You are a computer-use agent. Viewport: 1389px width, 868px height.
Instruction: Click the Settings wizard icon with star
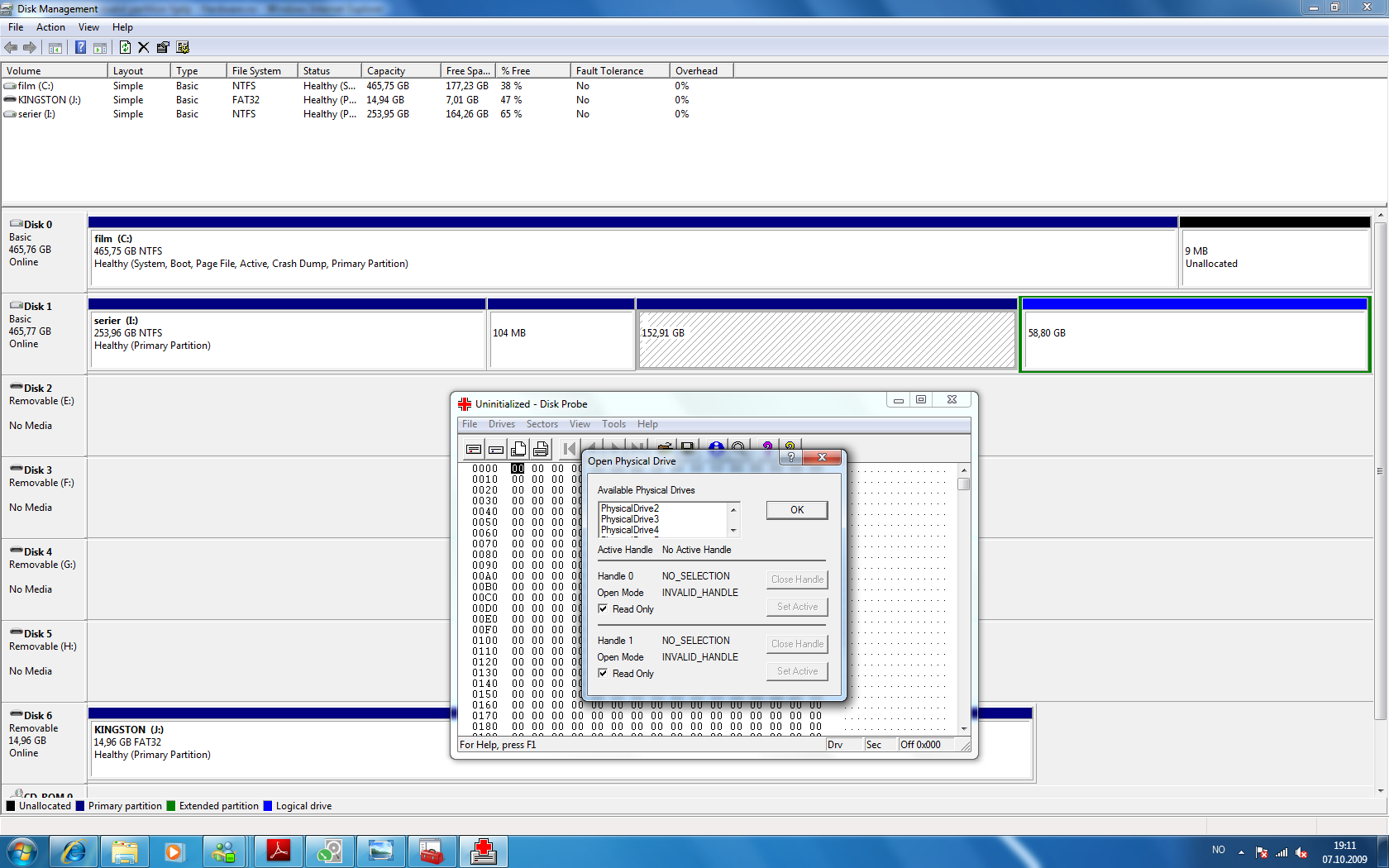click(183, 48)
